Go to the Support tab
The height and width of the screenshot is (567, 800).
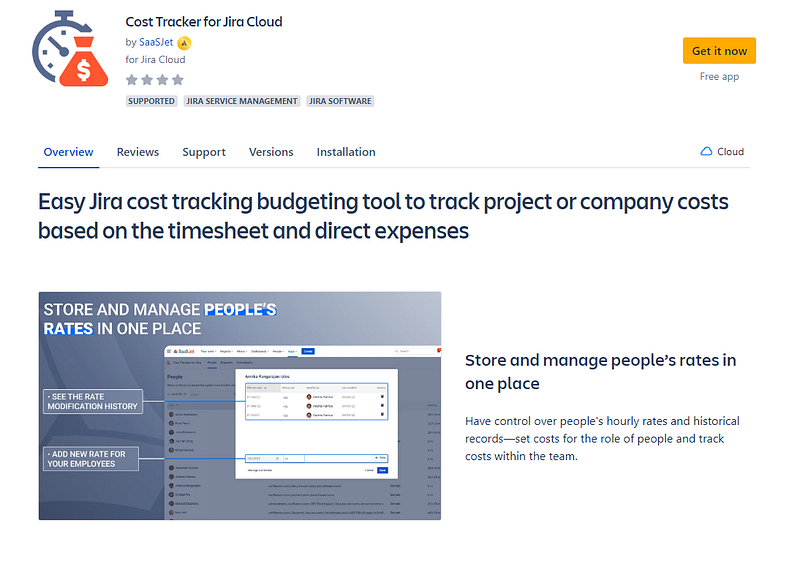(204, 152)
